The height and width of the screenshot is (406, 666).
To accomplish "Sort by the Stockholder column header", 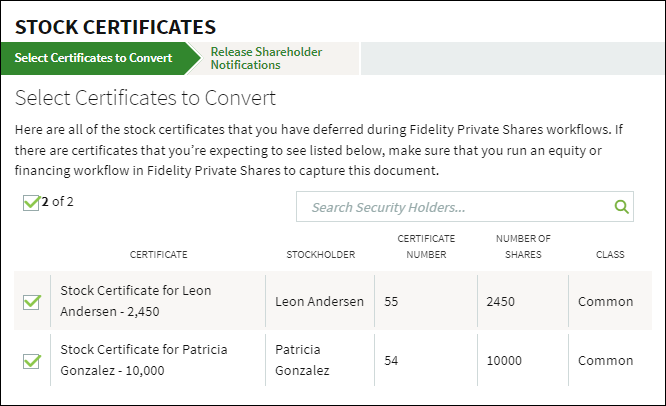I will pyautogui.click(x=320, y=255).
